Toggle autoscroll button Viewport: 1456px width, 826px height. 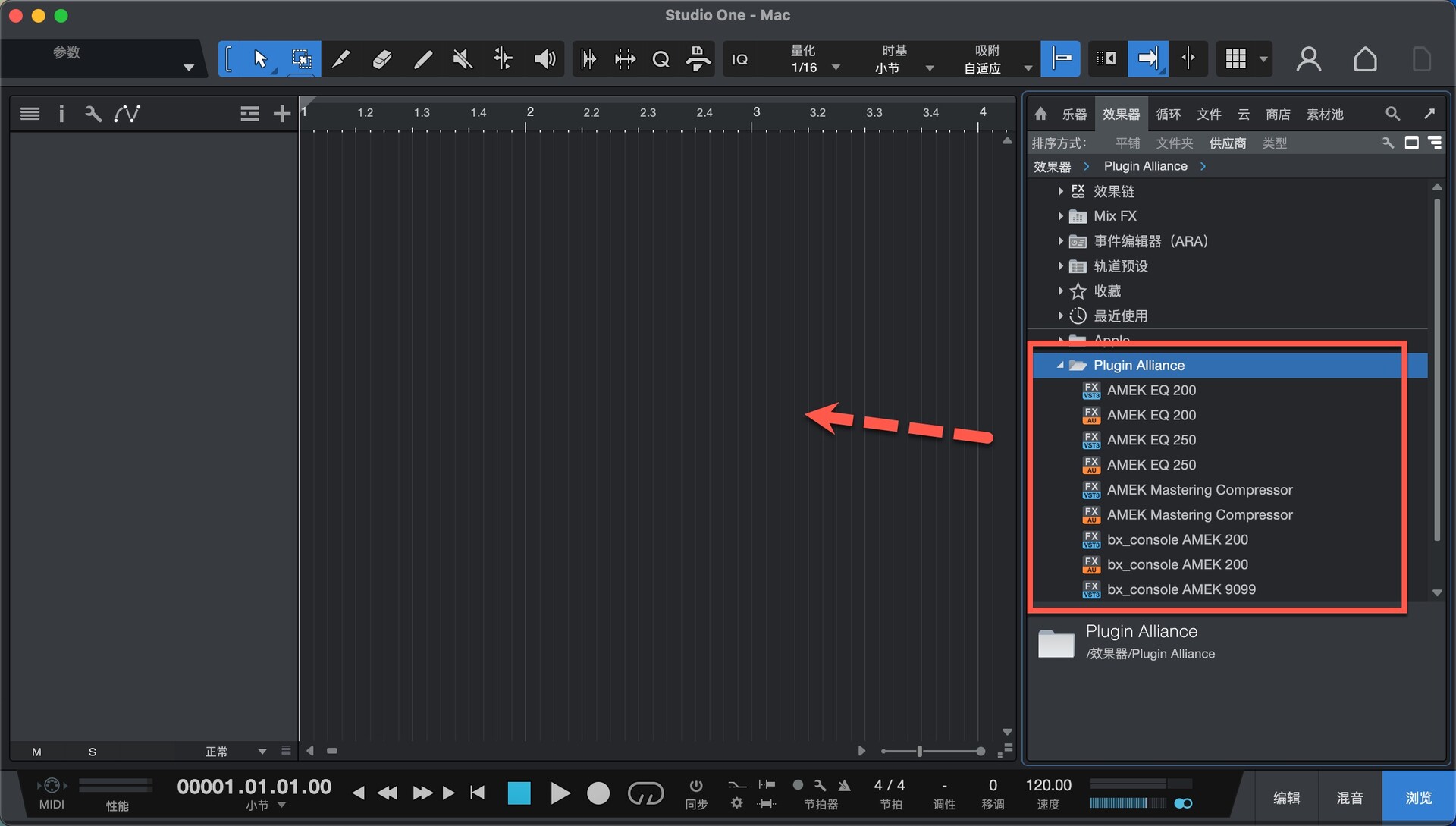pos(1147,59)
